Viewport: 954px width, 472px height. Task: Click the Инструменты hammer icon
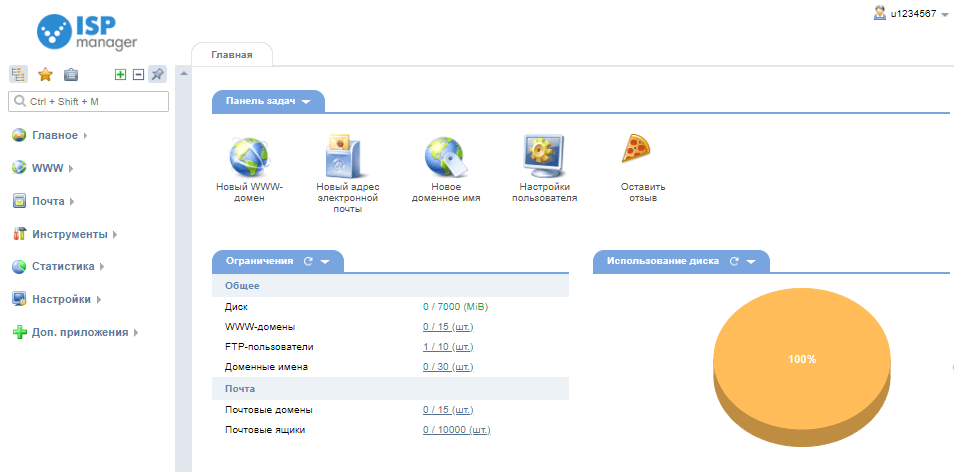point(19,234)
